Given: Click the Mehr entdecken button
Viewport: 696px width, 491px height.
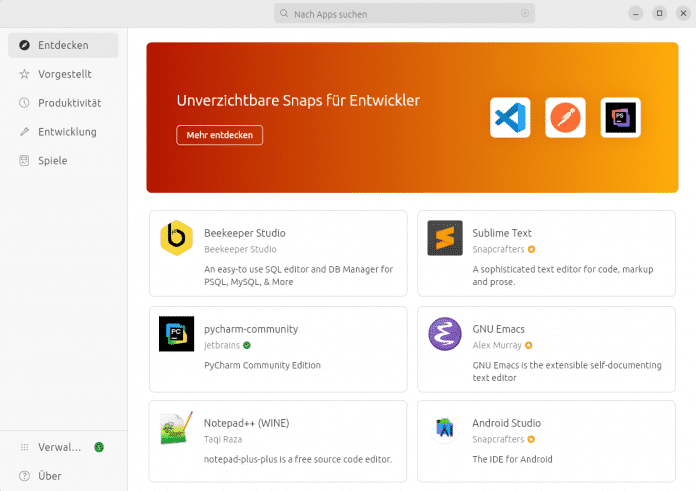Looking at the screenshot, I should 219,135.
